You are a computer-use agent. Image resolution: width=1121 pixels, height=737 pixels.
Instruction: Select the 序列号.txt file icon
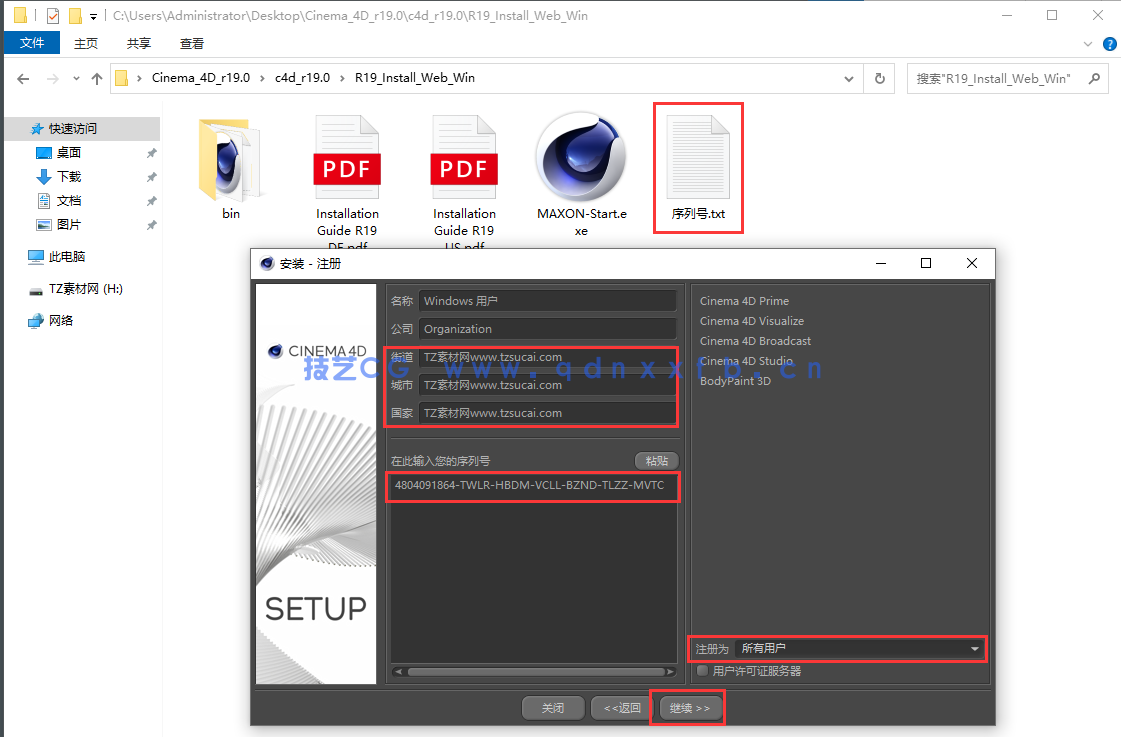698,158
